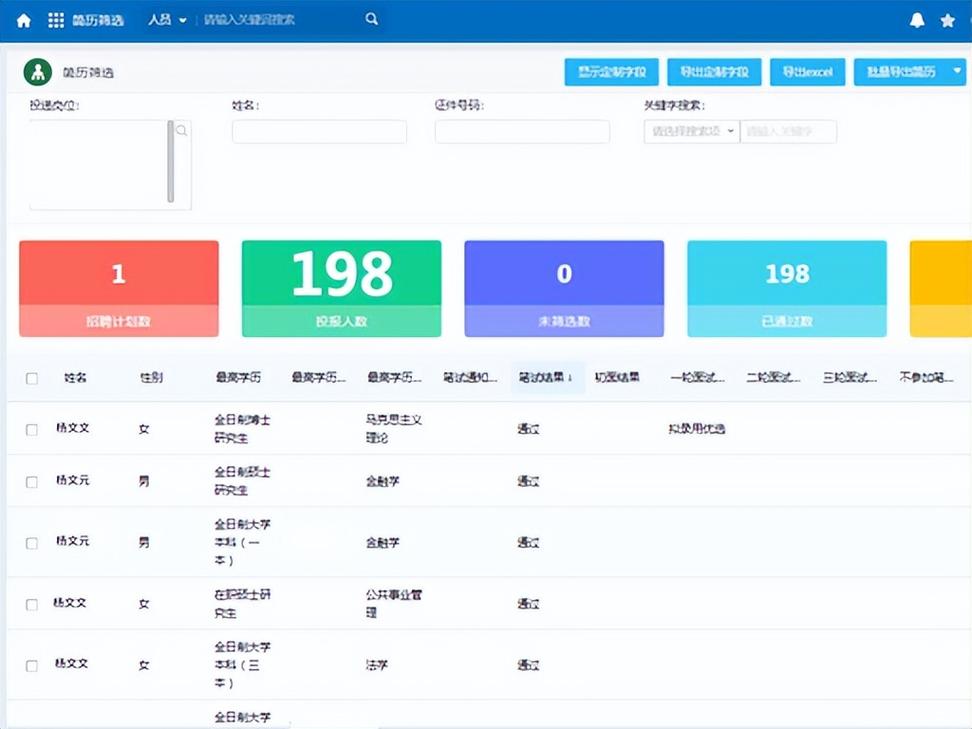
Task: Click the 在职硕士研究生 cell
Action: [242, 603]
